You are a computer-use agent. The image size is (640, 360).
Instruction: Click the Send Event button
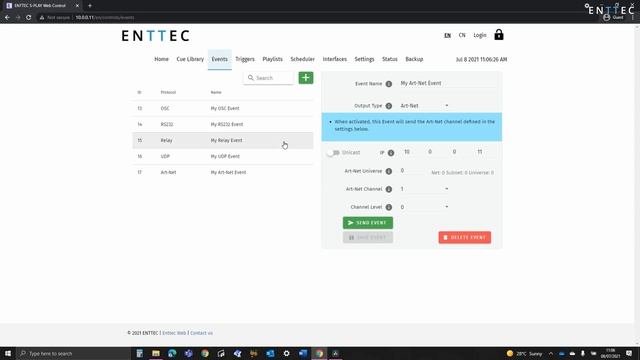(x=368, y=223)
